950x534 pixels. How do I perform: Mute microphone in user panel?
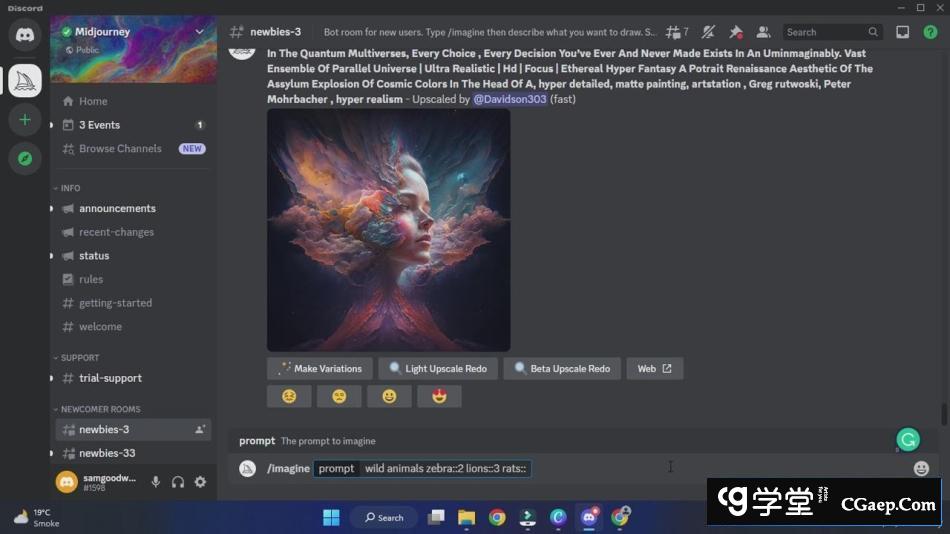156,482
